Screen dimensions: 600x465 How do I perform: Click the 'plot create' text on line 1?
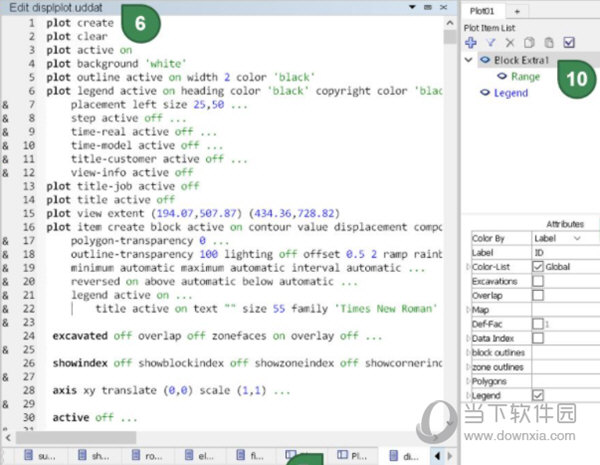coord(80,23)
